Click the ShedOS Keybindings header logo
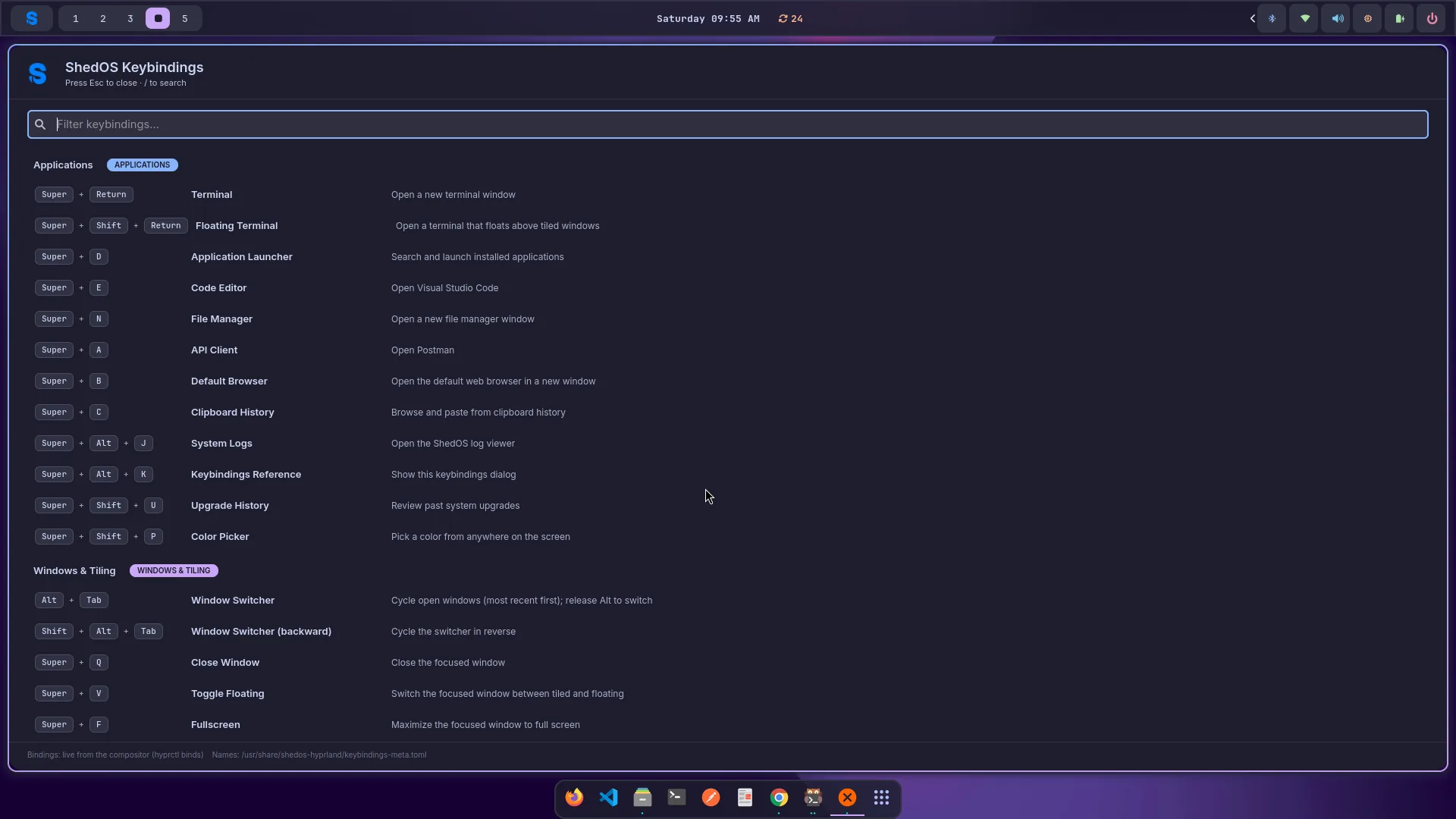Image resolution: width=1456 pixels, height=819 pixels. point(37,74)
